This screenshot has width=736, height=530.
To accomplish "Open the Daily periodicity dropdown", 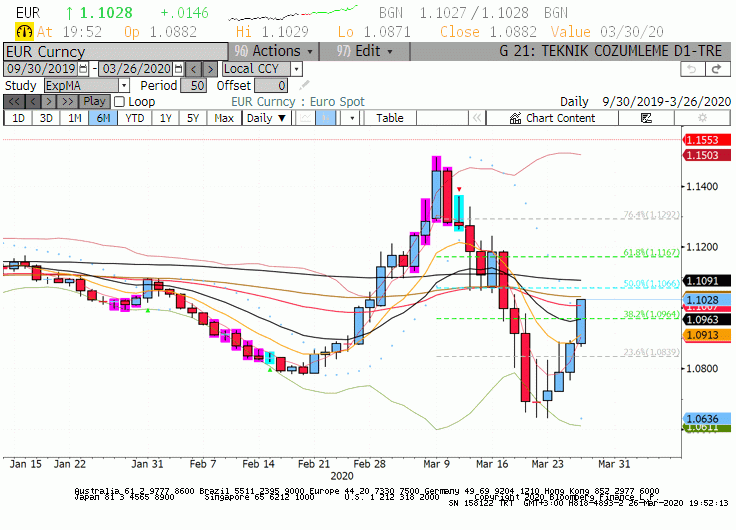I will pos(266,118).
